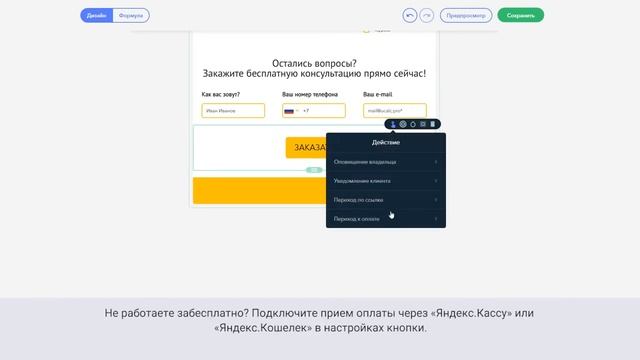Select the label Как вас зовут?

tap(221, 94)
